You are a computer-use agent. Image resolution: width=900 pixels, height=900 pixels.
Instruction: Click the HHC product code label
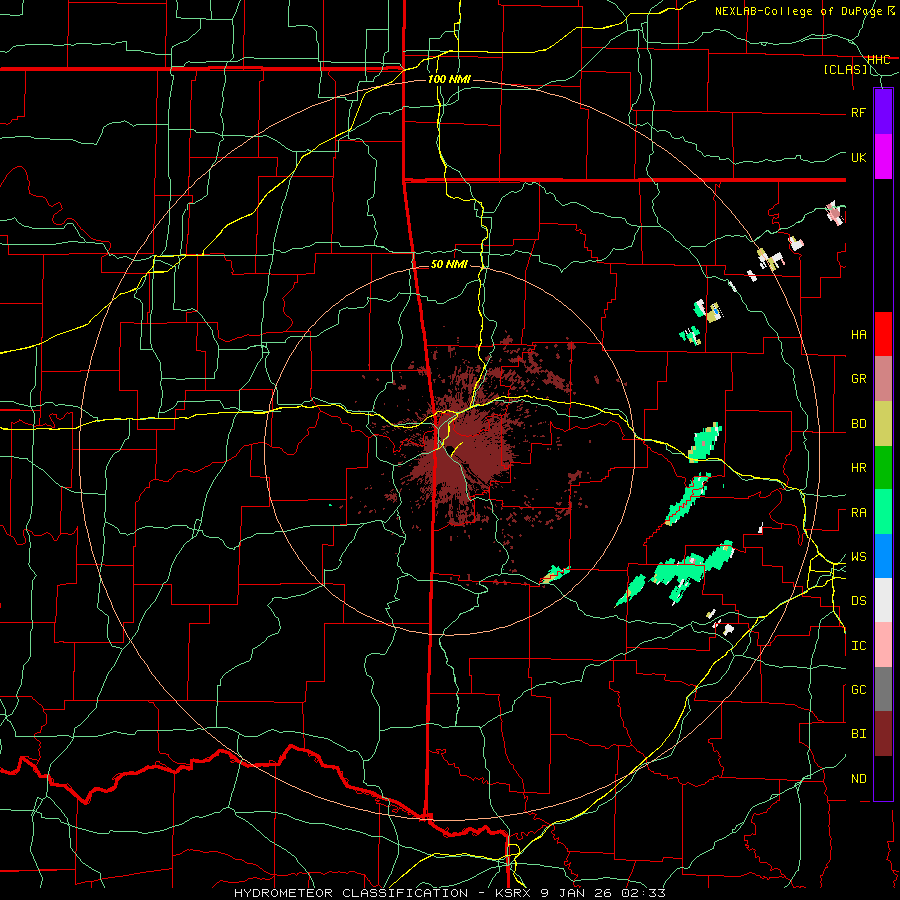coord(879,60)
